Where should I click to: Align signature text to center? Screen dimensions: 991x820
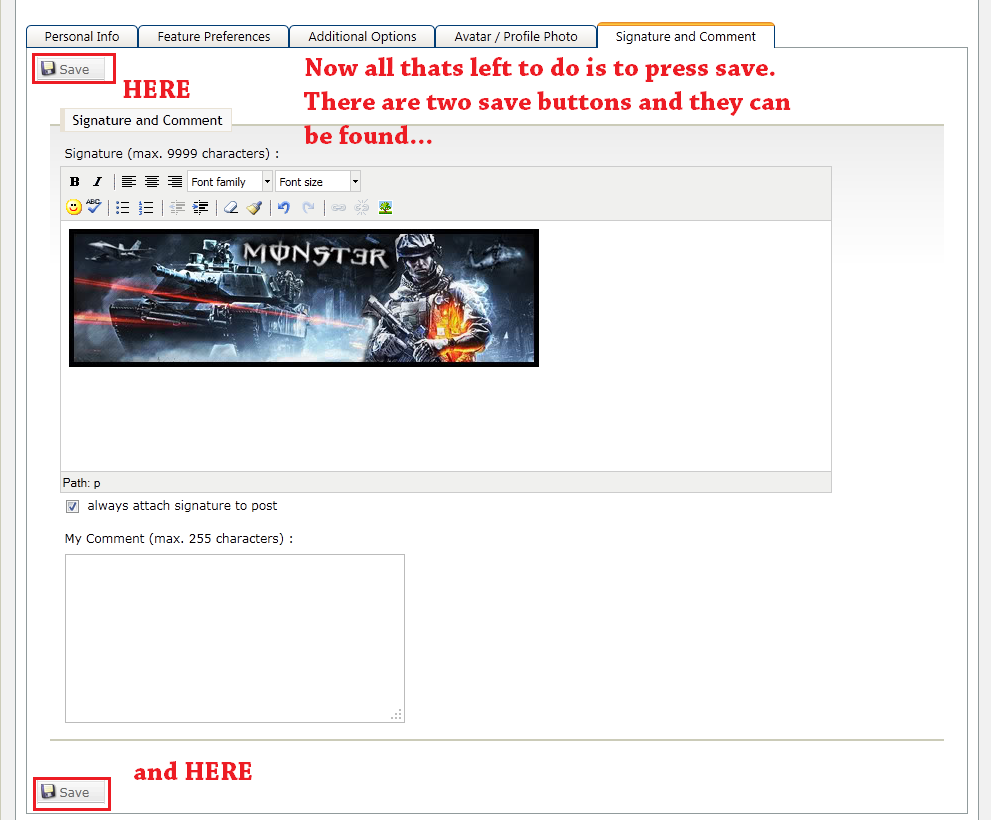point(152,182)
